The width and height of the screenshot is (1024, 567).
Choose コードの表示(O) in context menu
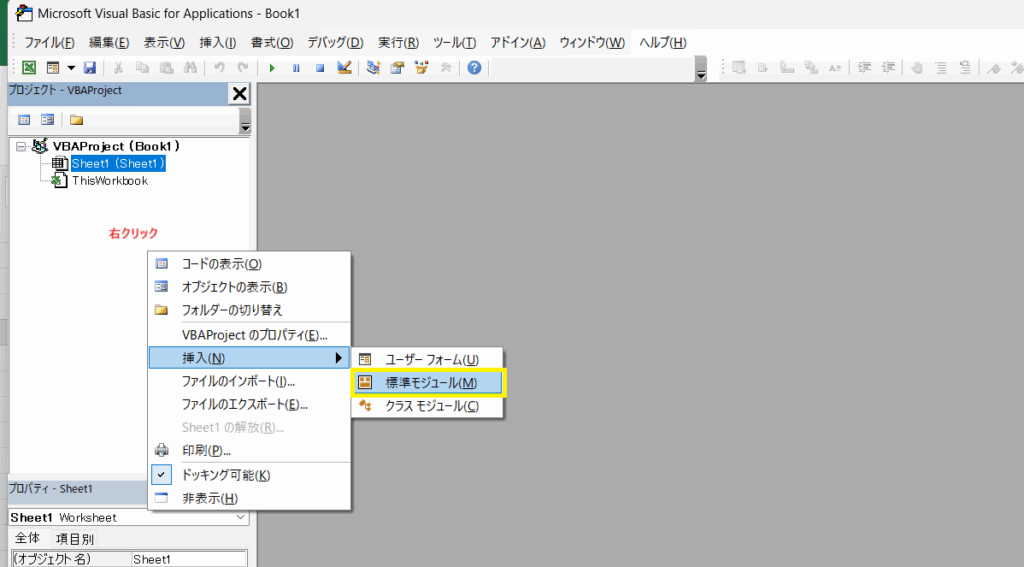click(249, 264)
